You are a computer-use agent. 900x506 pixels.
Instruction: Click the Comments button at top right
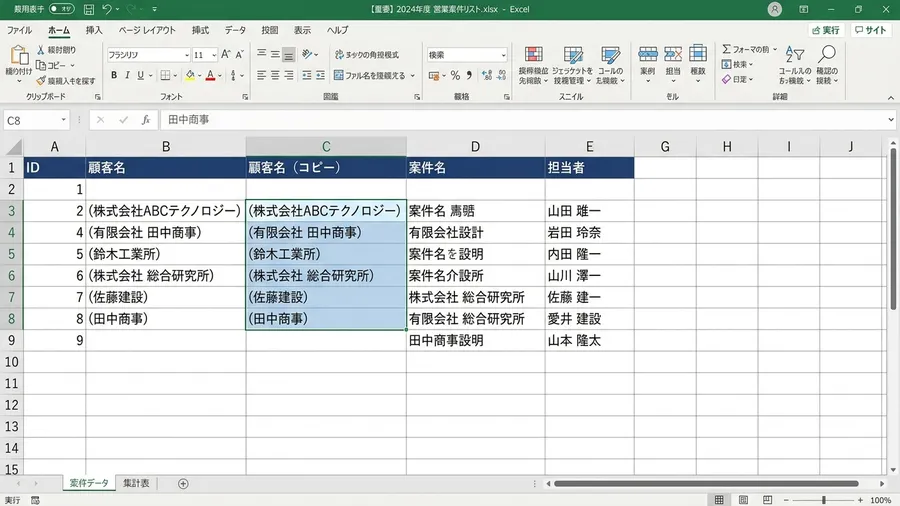[x=870, y=30]
